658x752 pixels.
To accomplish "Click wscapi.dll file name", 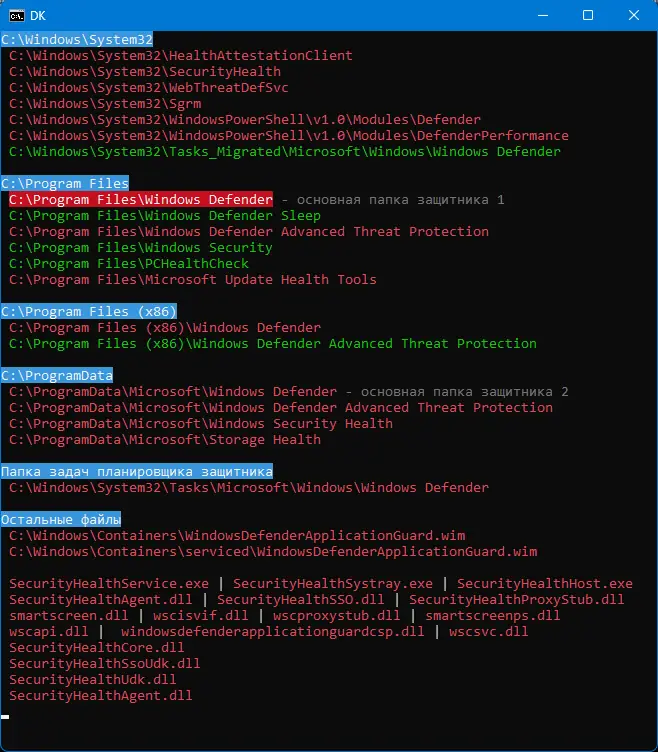I will (x=49, y=632).
